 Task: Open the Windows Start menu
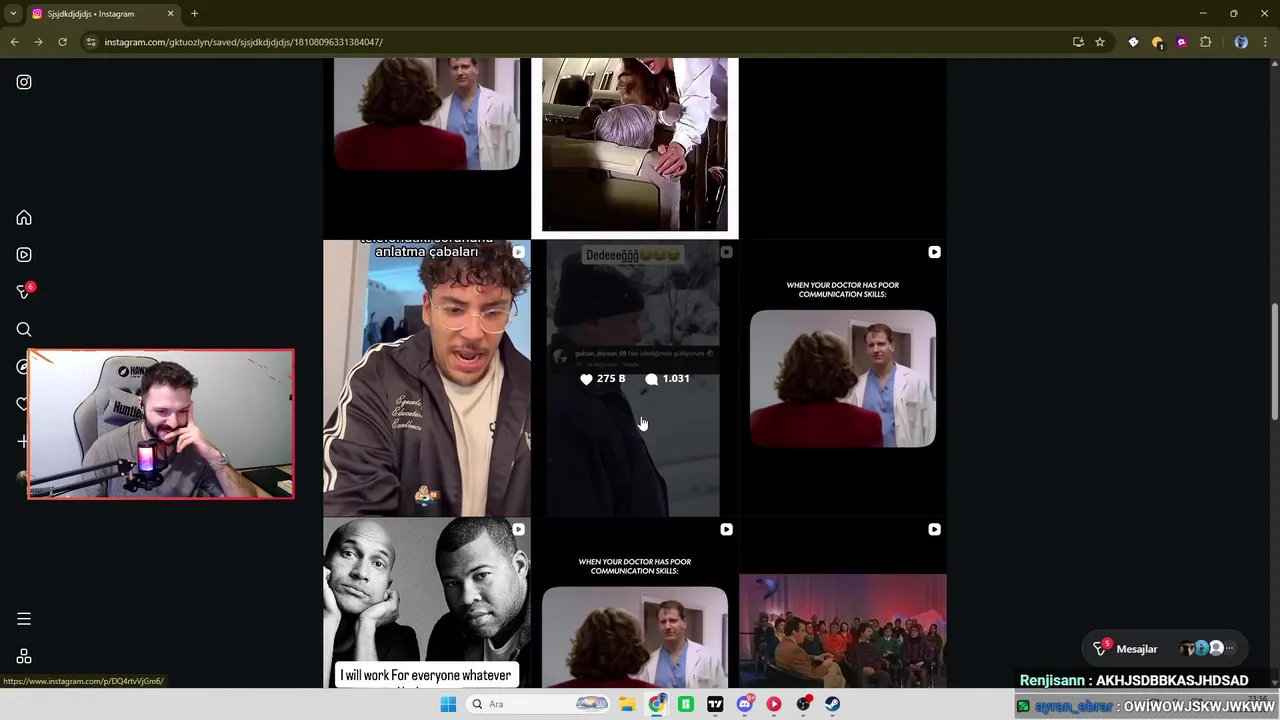coord(448,704)
